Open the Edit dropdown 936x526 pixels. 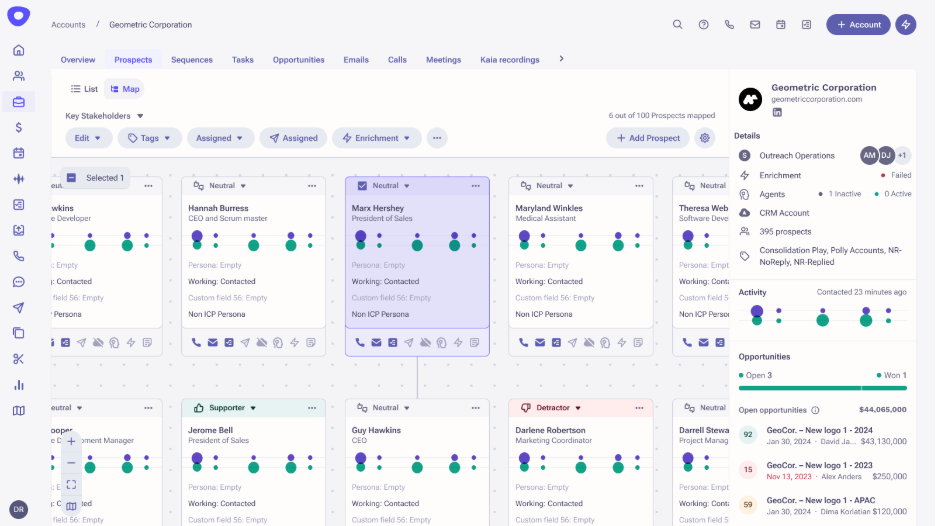click(88, 138)
